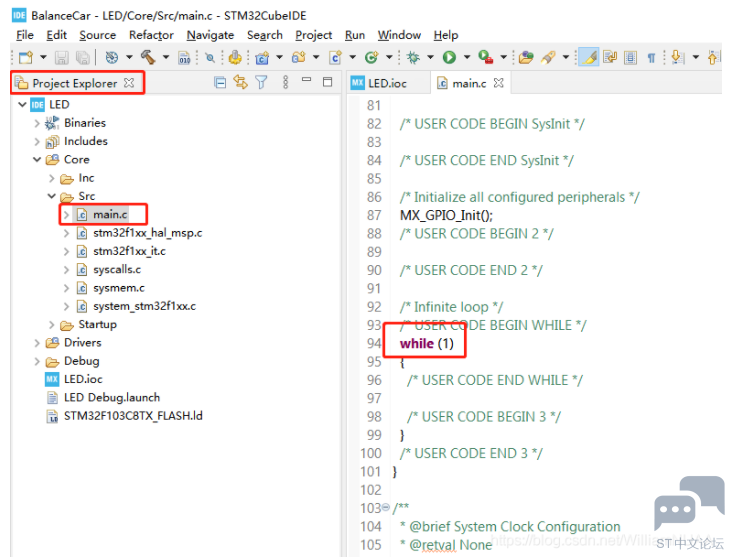This screenshot has height=559, width=733.
Task: Expand the Binaries node
Action: pos(37,123)
